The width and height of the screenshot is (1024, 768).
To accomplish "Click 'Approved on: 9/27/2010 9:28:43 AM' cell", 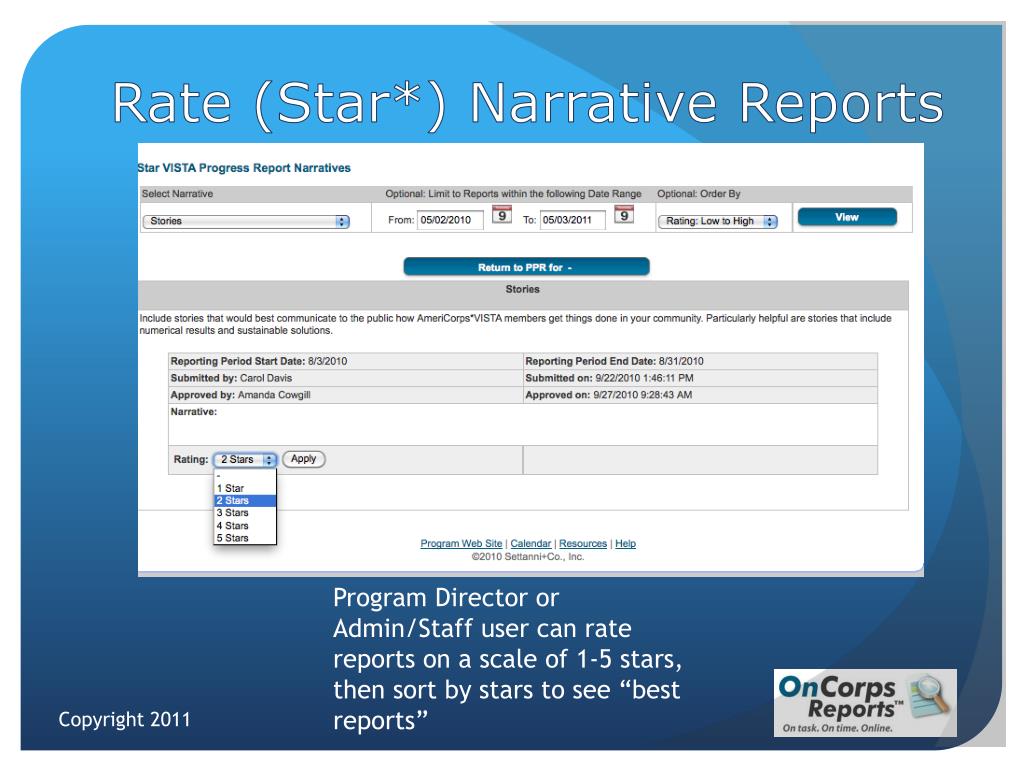I will 700,395.
